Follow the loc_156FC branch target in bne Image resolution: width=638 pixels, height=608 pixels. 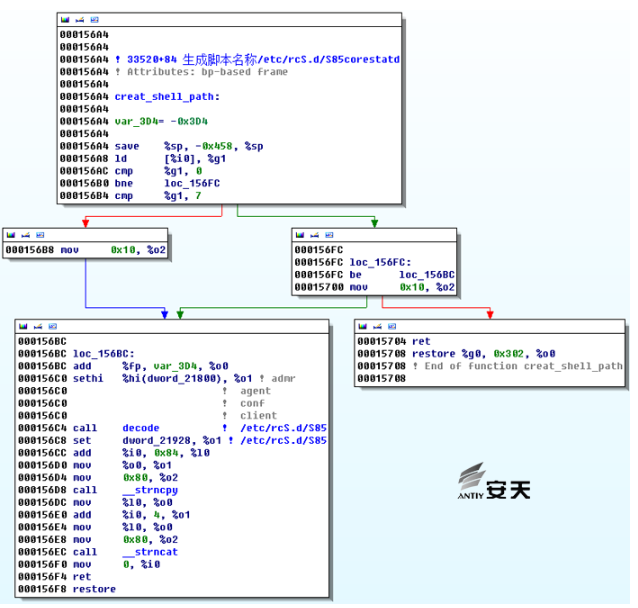click(192, 184)
